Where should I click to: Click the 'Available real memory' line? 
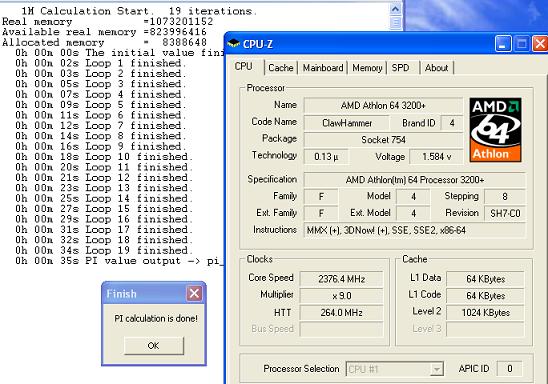click(x=104, y=32)
